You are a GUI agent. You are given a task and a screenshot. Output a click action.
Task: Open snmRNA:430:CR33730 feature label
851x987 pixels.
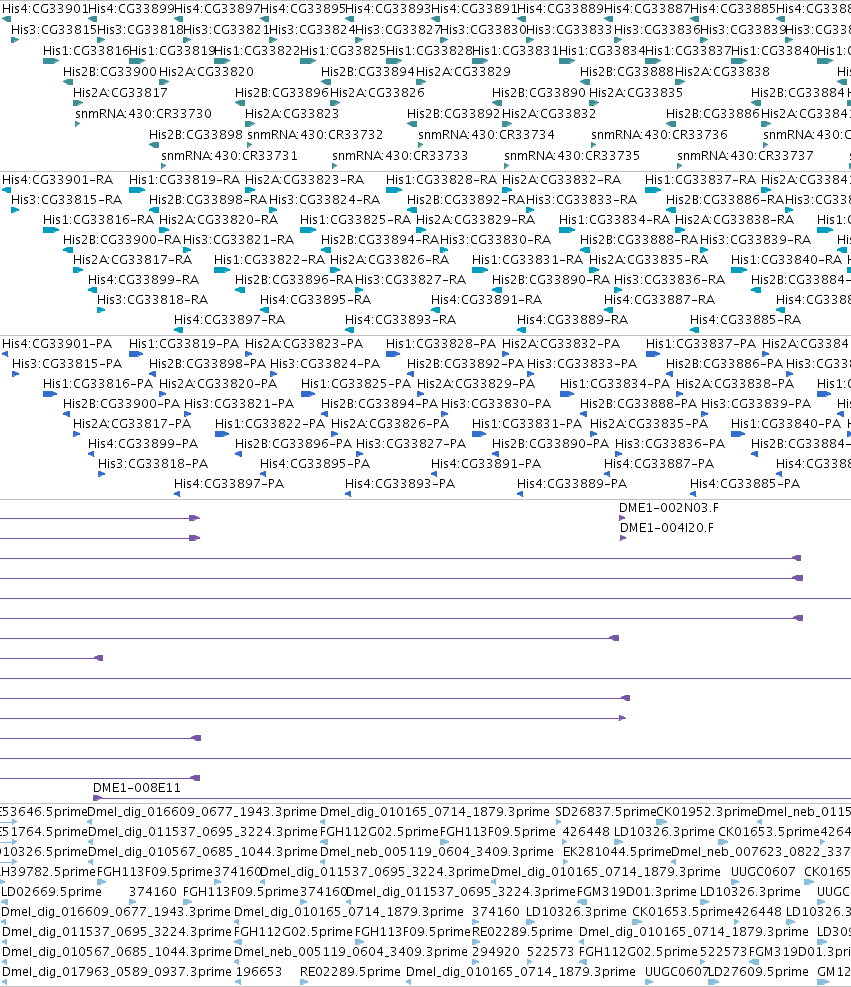tap(144, 113)
